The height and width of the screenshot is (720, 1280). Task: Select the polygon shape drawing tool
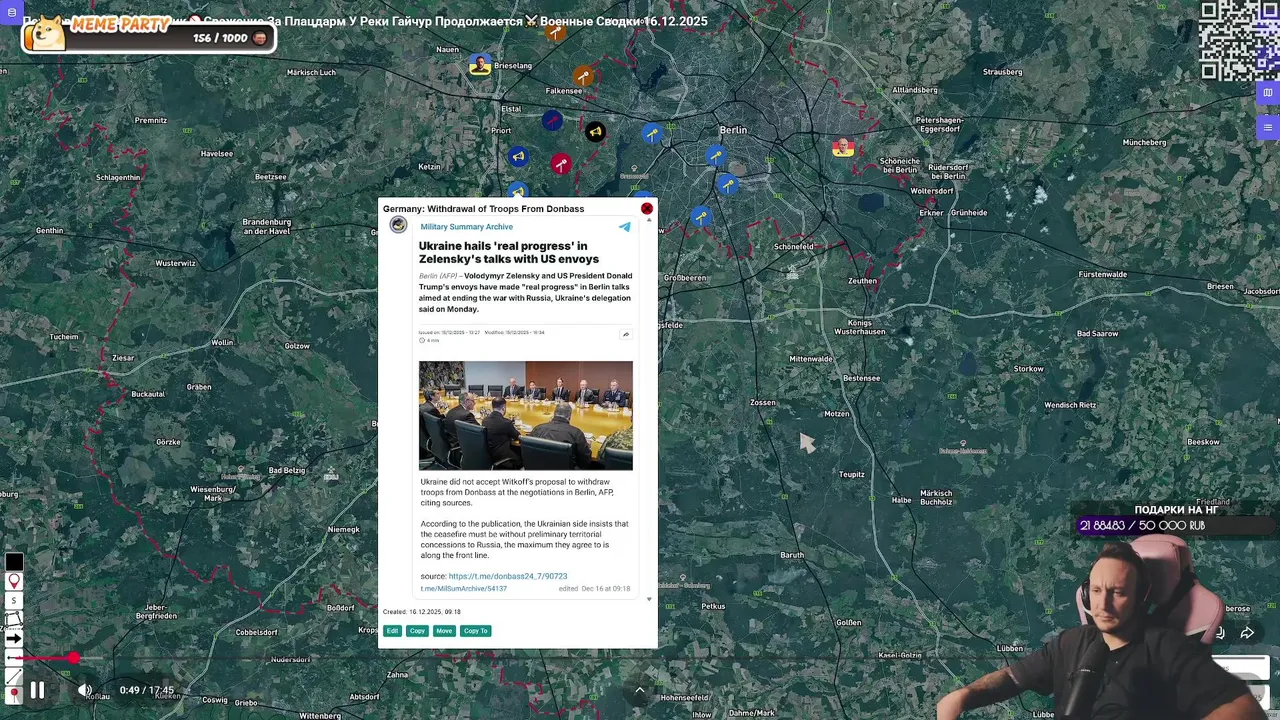coord(14,619)
